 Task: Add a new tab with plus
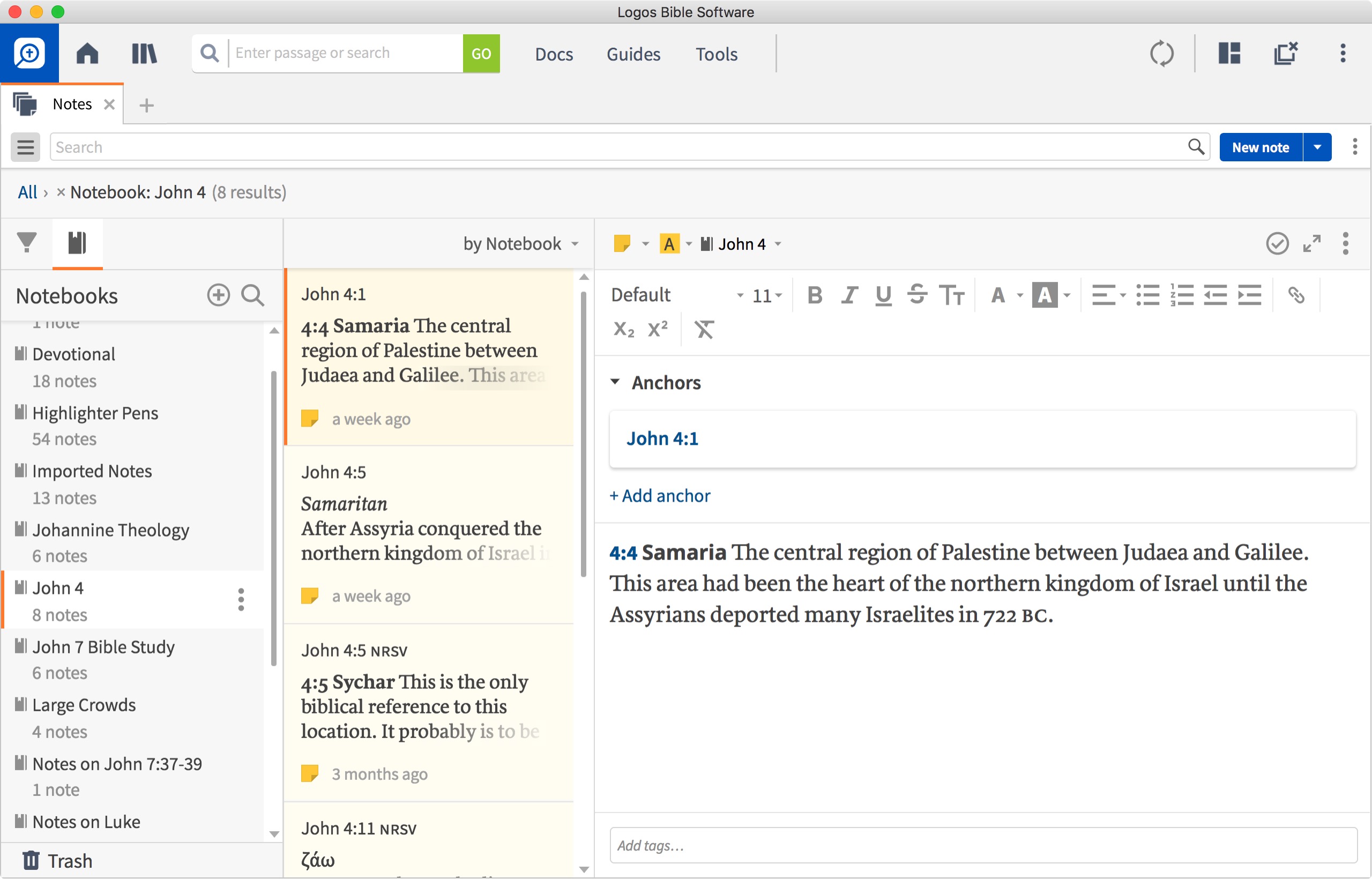pyautogui.click(x=147, y=105)
